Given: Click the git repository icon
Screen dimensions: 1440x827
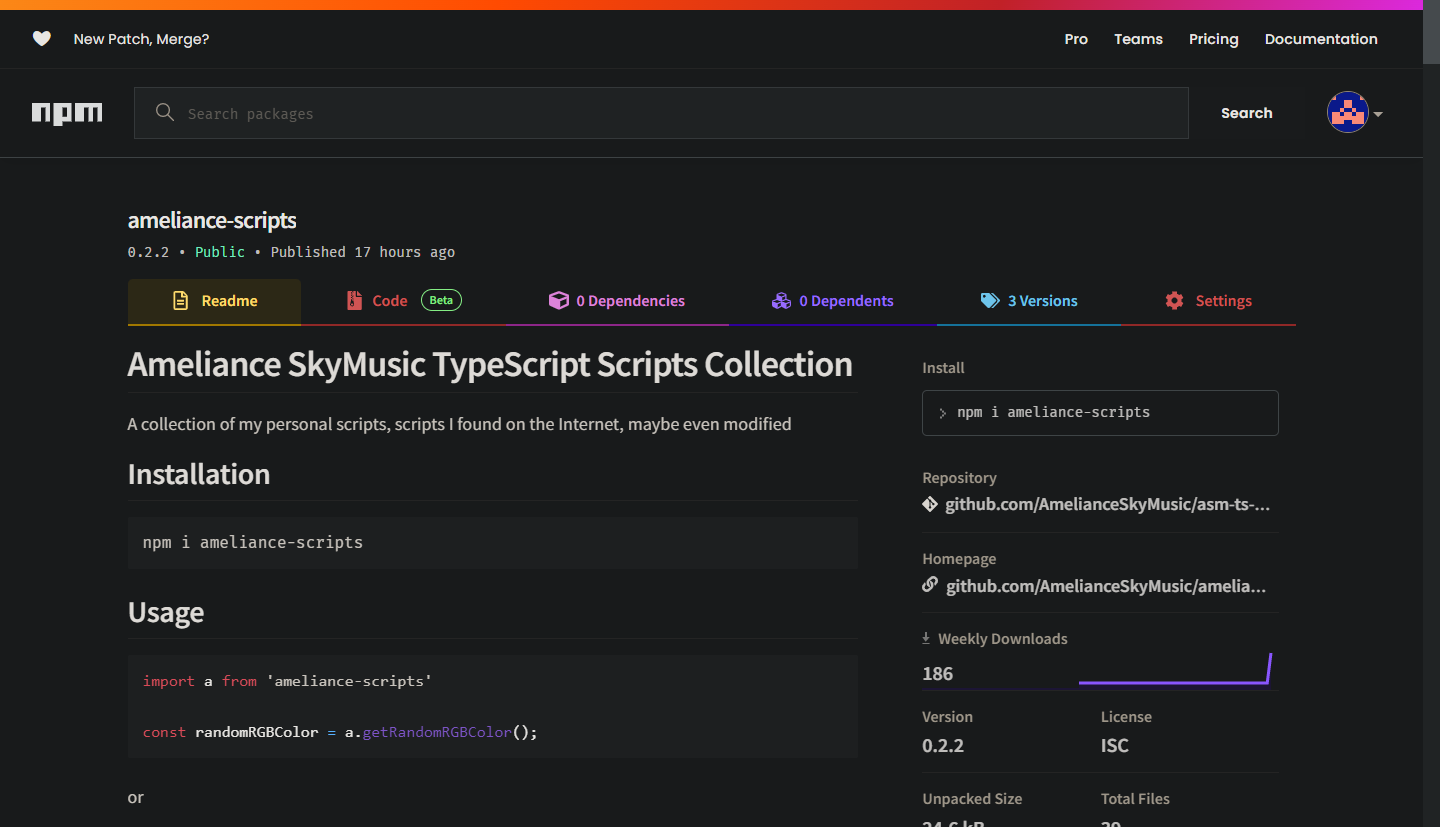Looking at the screenshot, I should 930,505.
